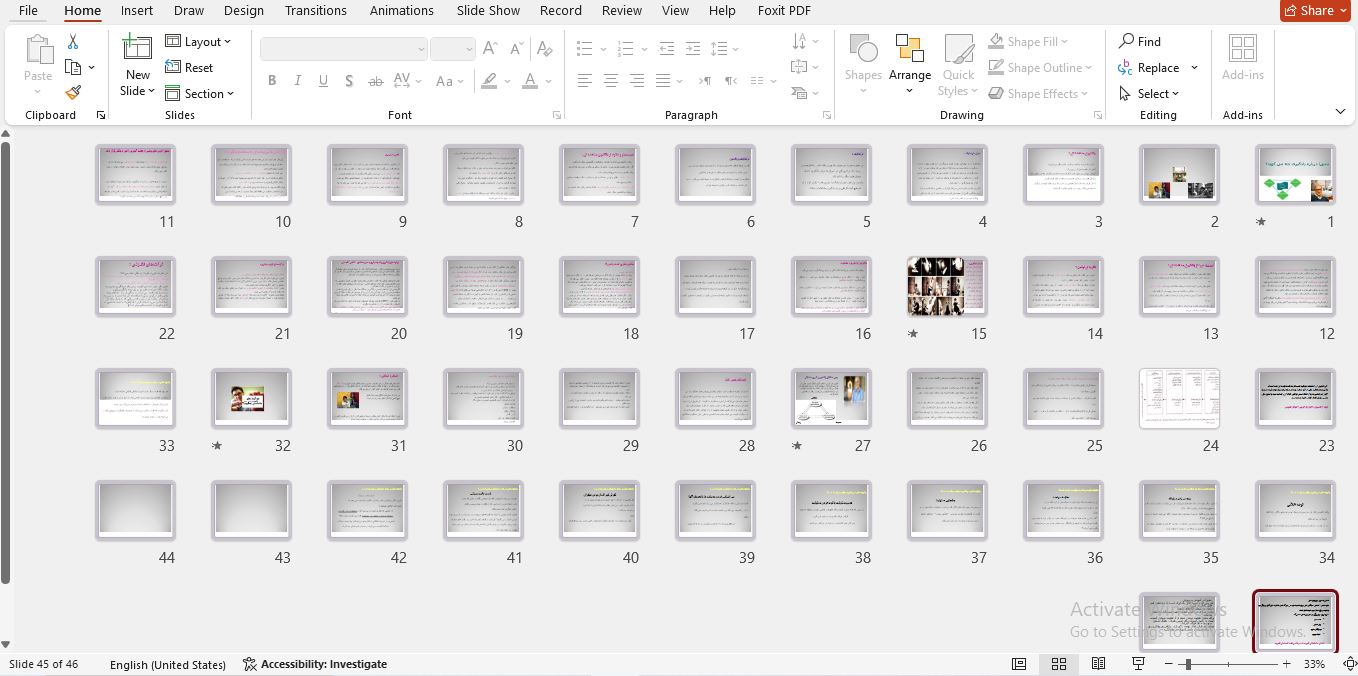Switch to the Insert tab

point(137,10)
